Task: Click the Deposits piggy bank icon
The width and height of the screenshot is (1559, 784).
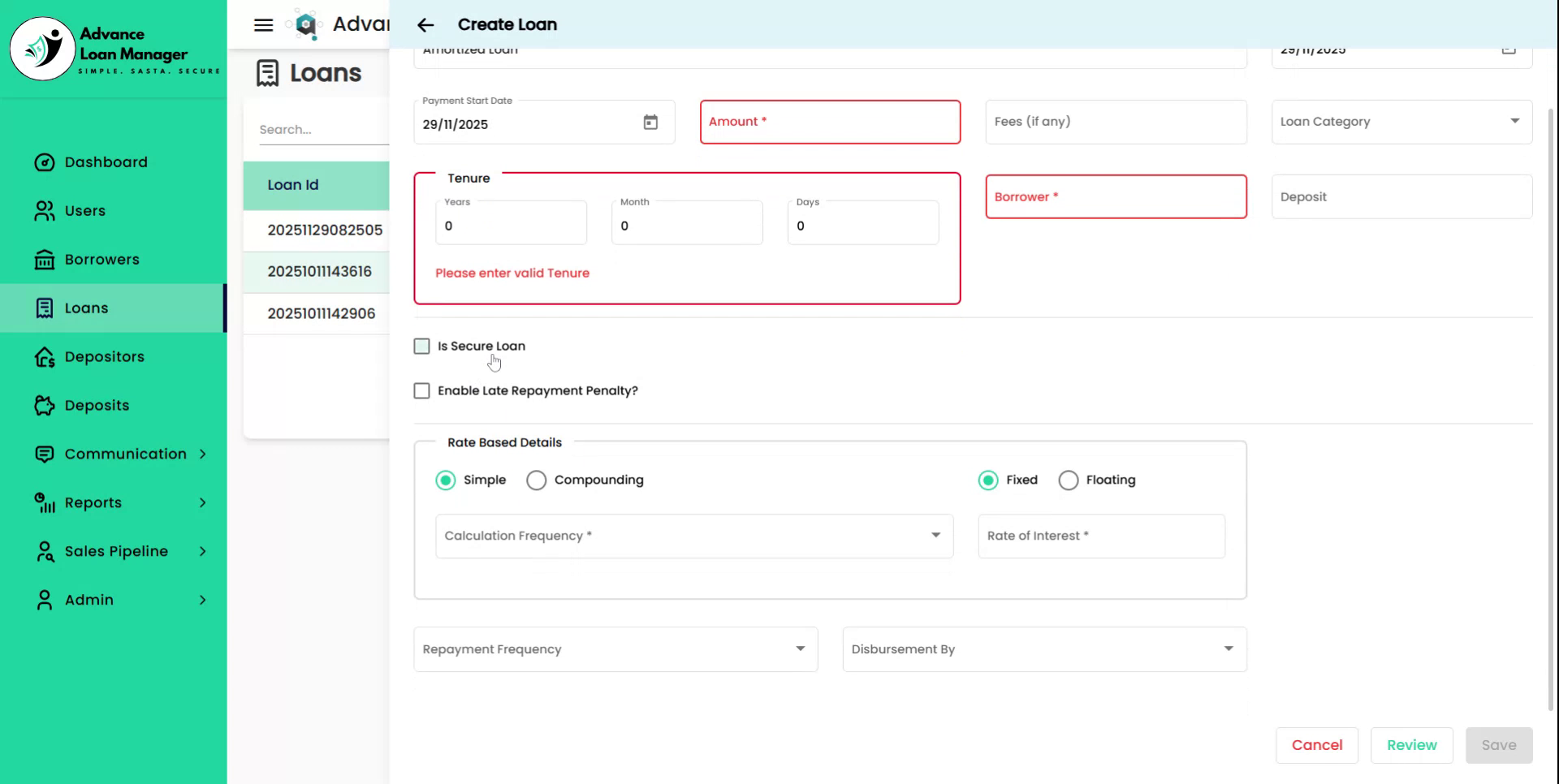Action: [x=44, y=406]
